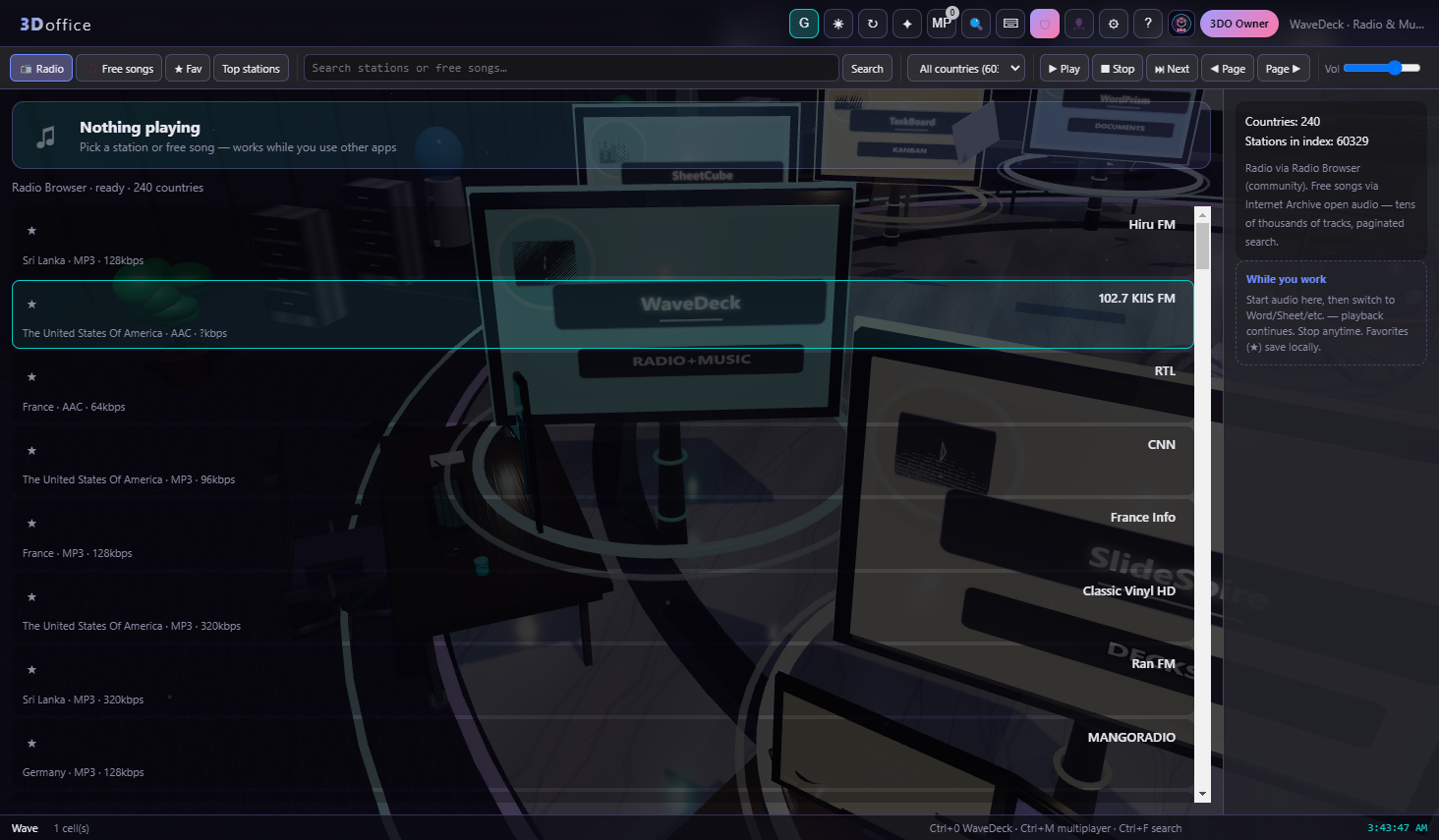
Task: Click the Play button
Action: click(1065, 68)
